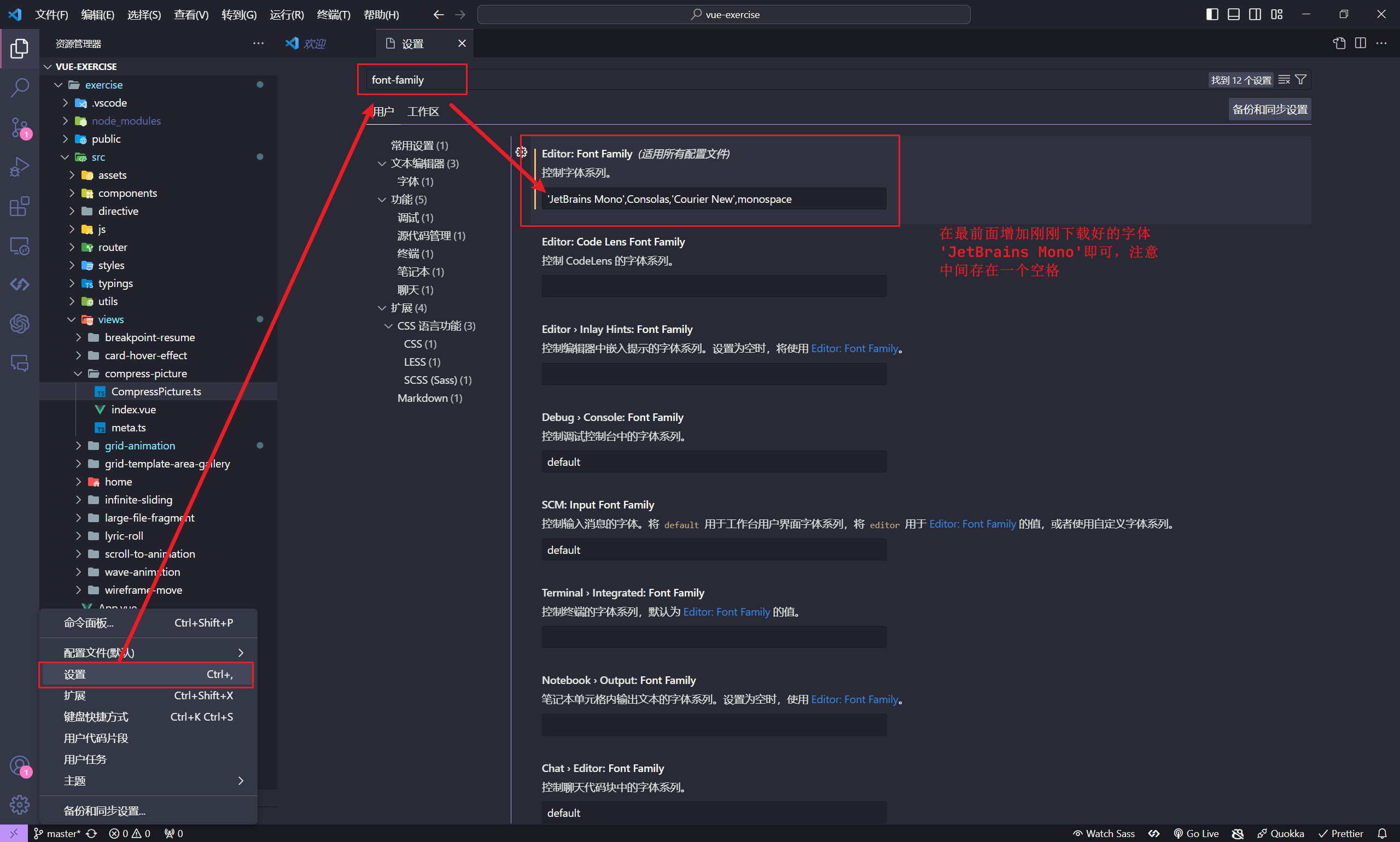Open the Extensions view icon
This screenshot has width=1400, height=842.
(19, 207)
